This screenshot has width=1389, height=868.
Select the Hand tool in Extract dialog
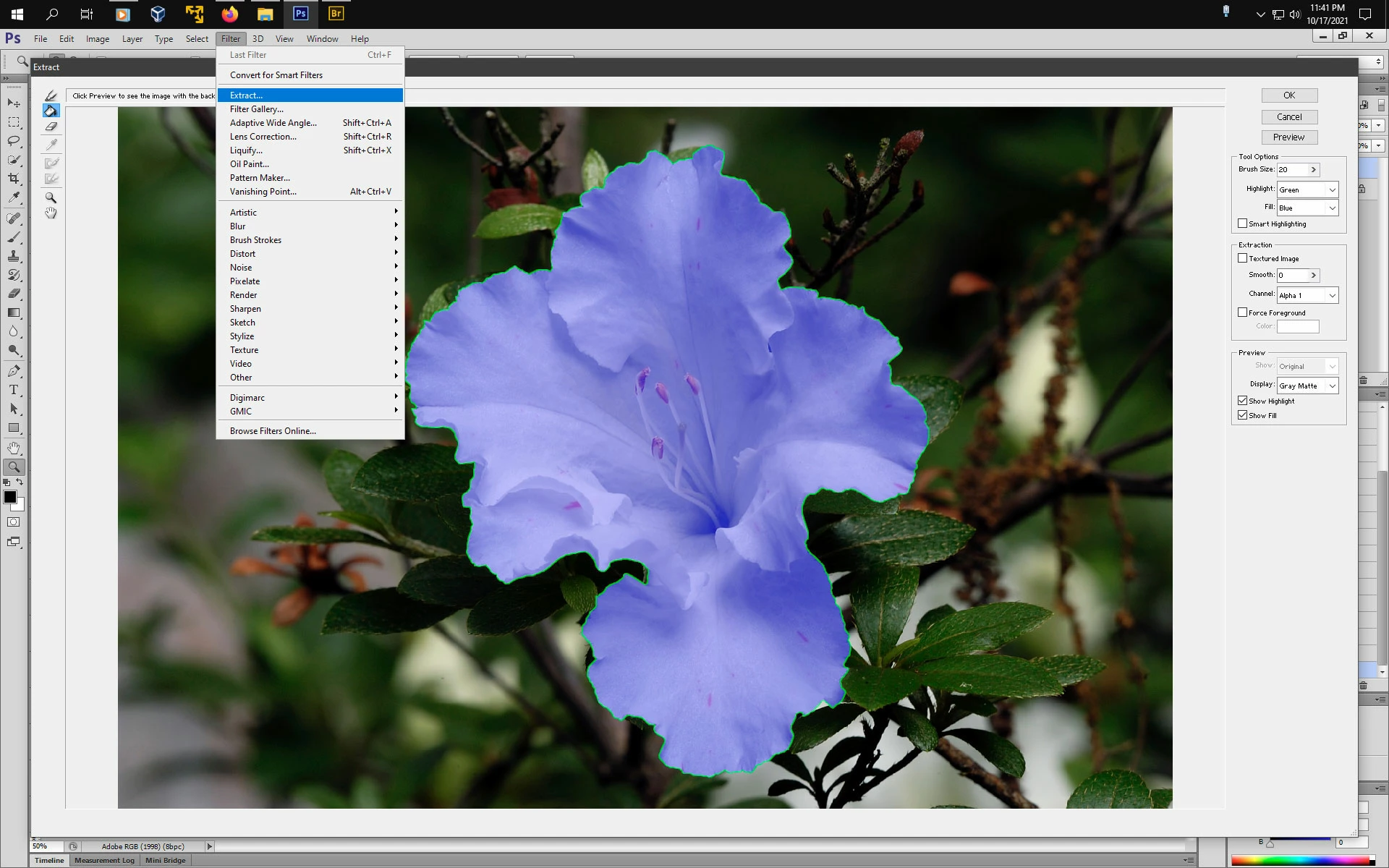pos(51,213)
